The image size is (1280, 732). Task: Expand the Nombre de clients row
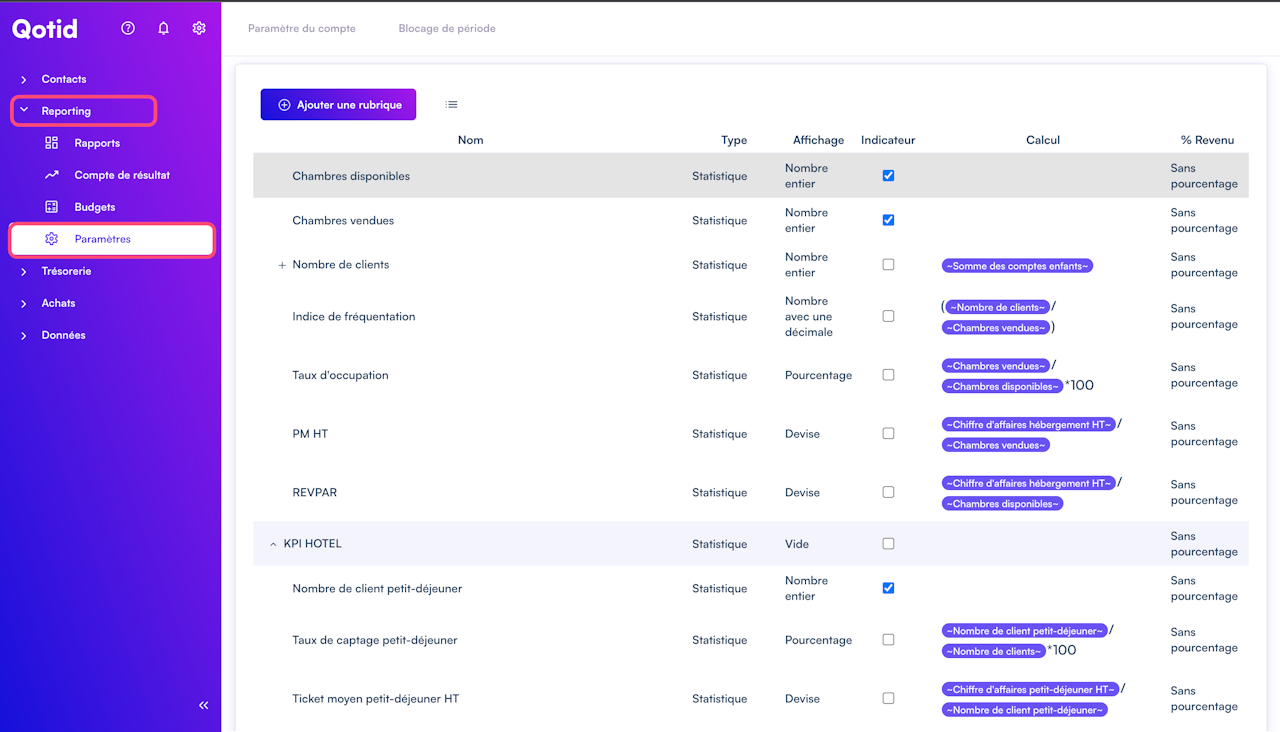coord(282,265)
